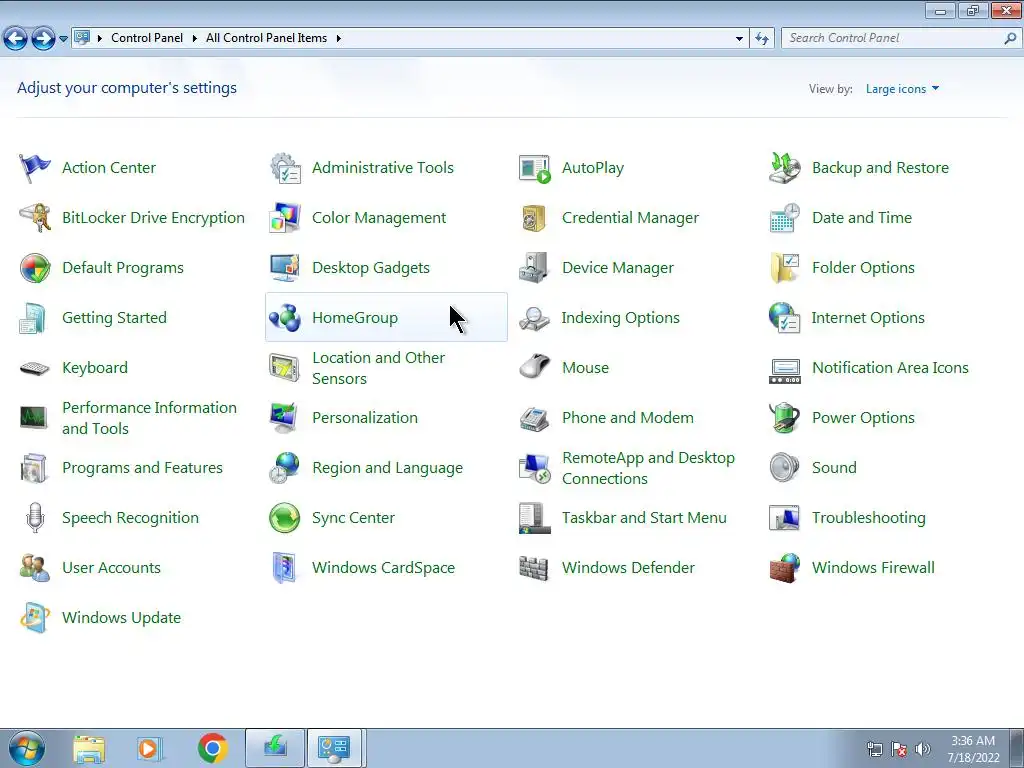Screen dimensions: 1024x768
Task: Open the Sound speaker icon
Action: pos(784,468)
